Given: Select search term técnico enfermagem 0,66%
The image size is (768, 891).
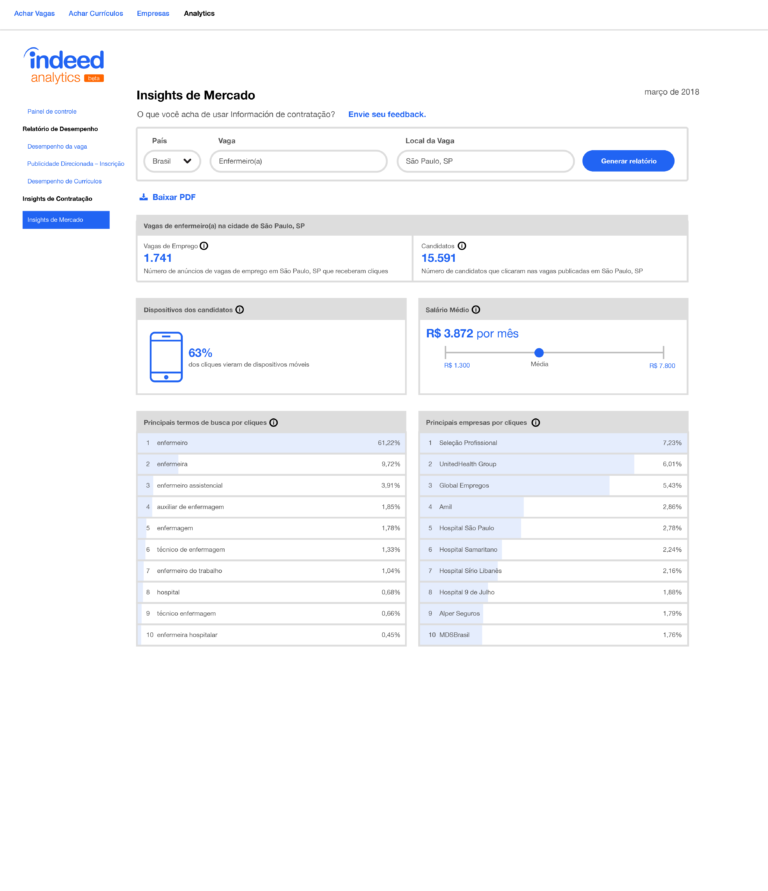Looking at the screenshot, I should (x=272, y=614).
